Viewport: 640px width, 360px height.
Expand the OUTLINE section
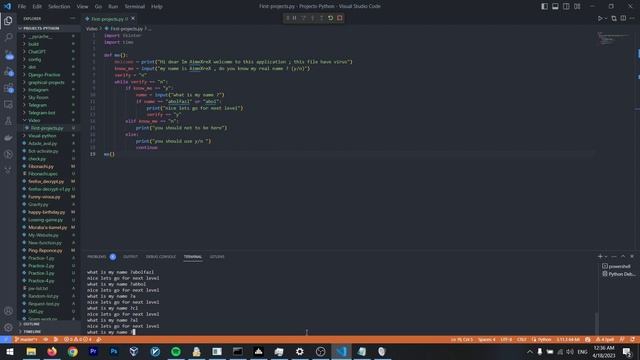click(x=49, y=324)
